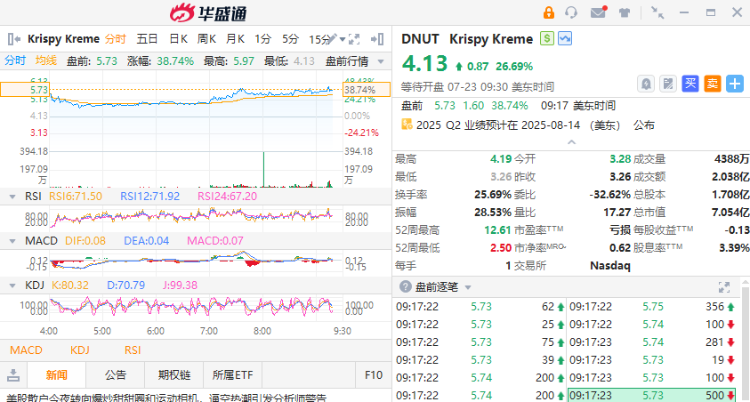
Task: Open customer service headset icon
Action: [571, 12]
